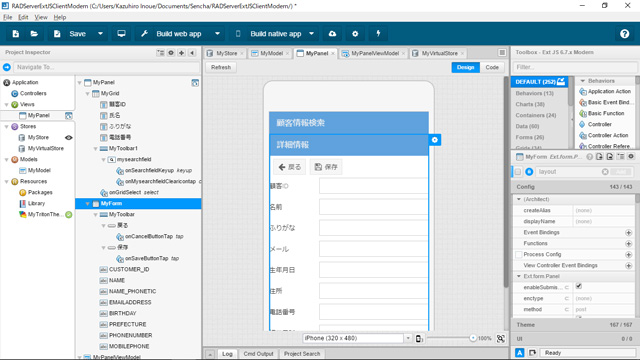
Task: Collapse the MyGrid tree node
Action: [x=87, y=93]
